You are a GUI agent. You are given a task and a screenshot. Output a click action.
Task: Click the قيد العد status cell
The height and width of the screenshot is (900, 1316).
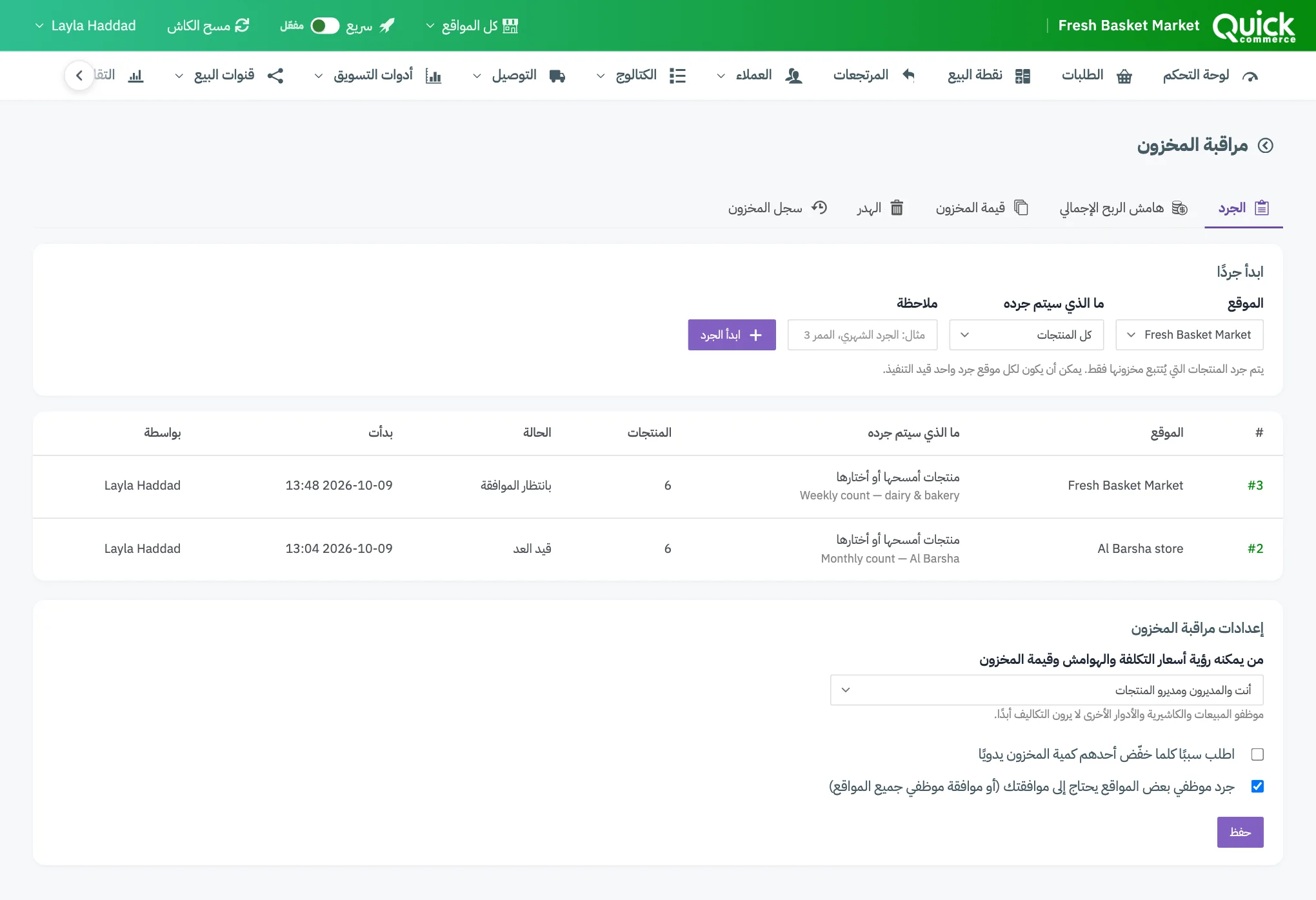(532, 548)
